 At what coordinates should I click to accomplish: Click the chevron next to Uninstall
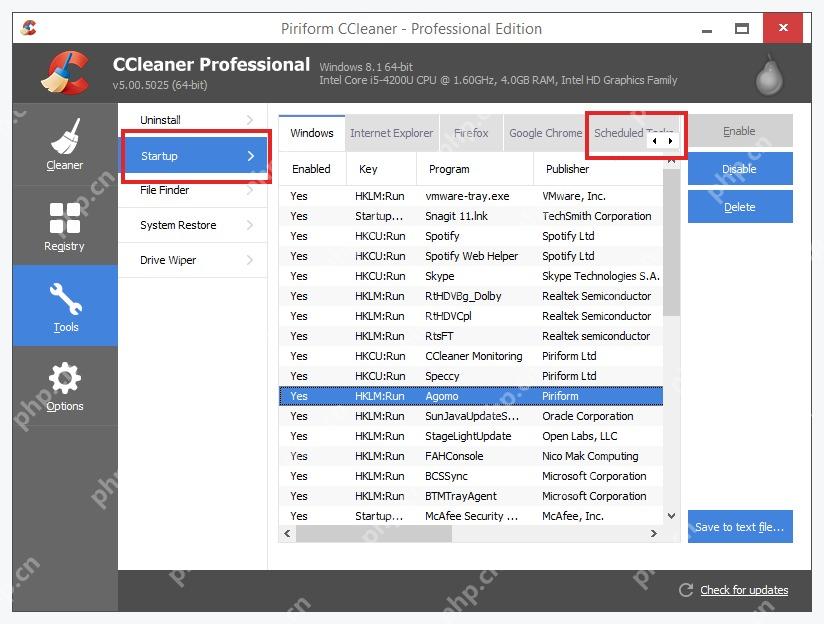(x=250, y=120)
